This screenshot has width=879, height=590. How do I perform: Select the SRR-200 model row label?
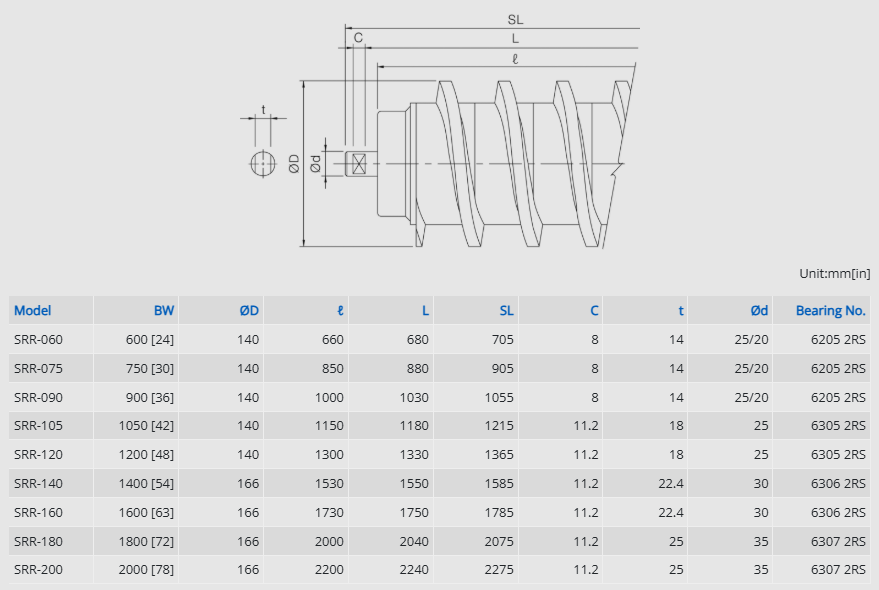point(38,570)
